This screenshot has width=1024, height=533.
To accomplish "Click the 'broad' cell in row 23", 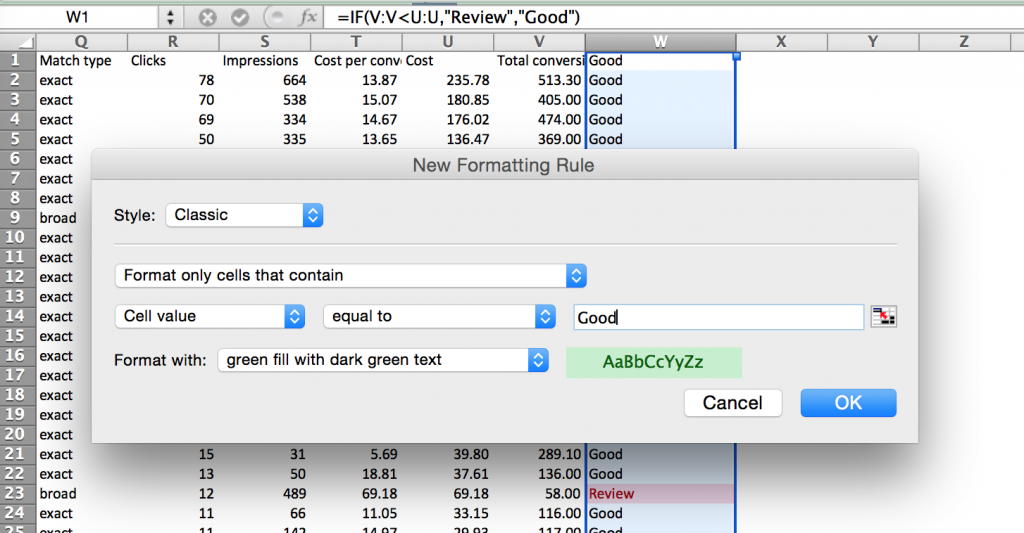I will tap(82, 494).
